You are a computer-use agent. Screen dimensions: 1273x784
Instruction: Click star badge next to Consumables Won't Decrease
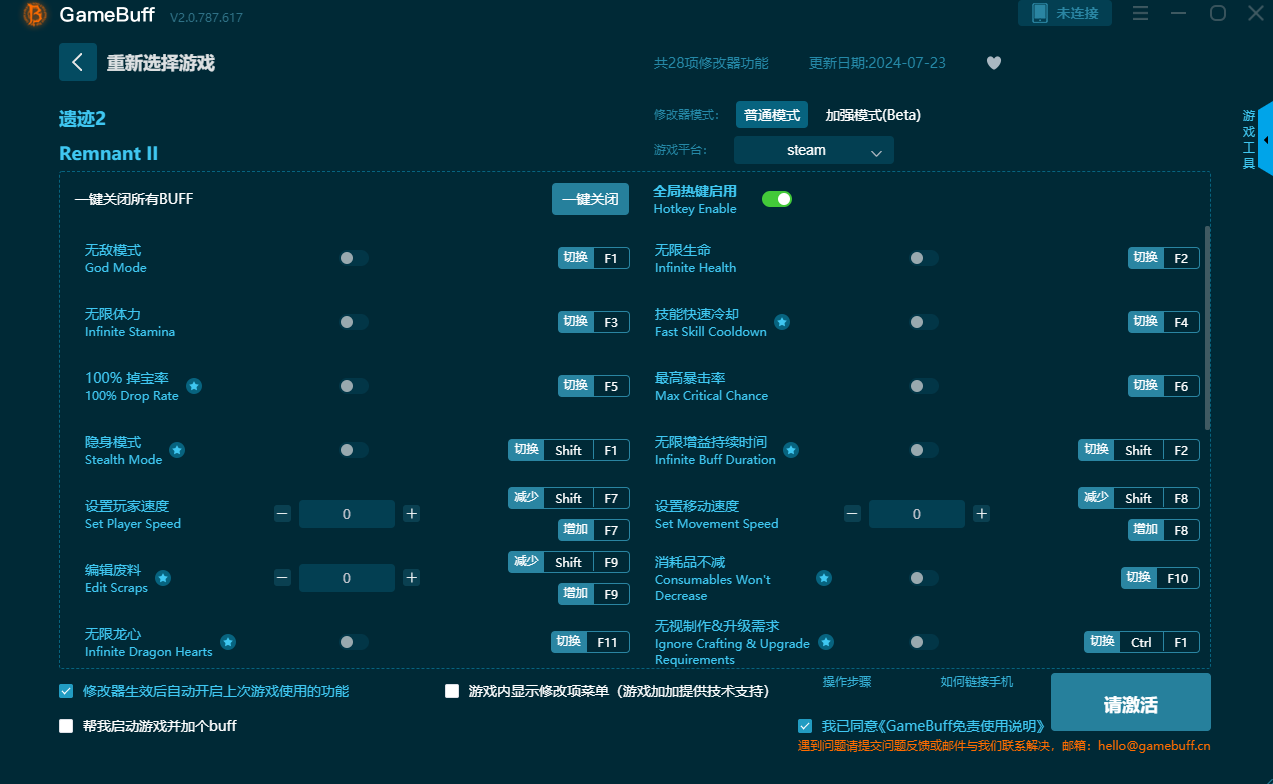coord(824,578)
